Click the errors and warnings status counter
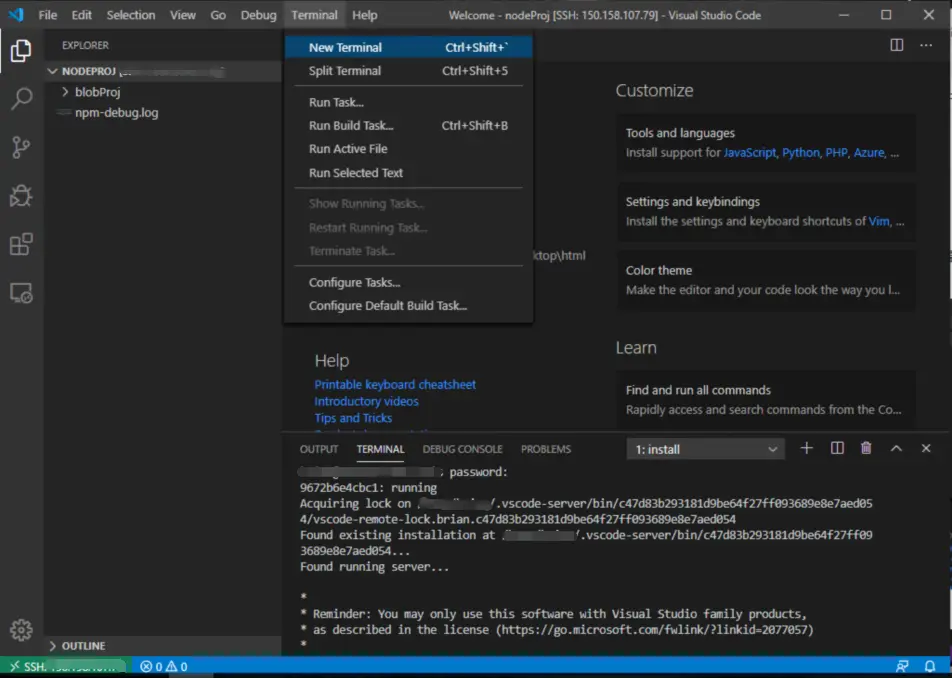 tap(164, 666)
